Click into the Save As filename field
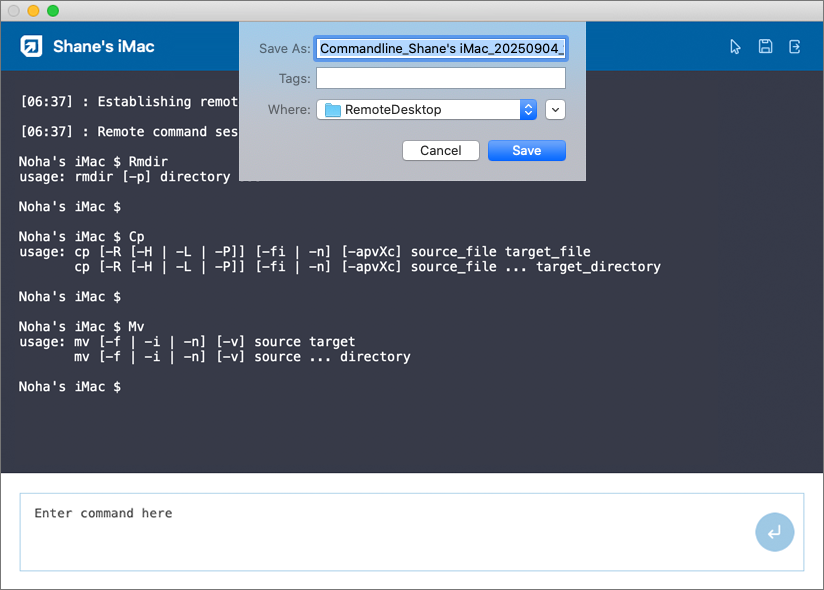824x590 pixels. coord(441,48)
